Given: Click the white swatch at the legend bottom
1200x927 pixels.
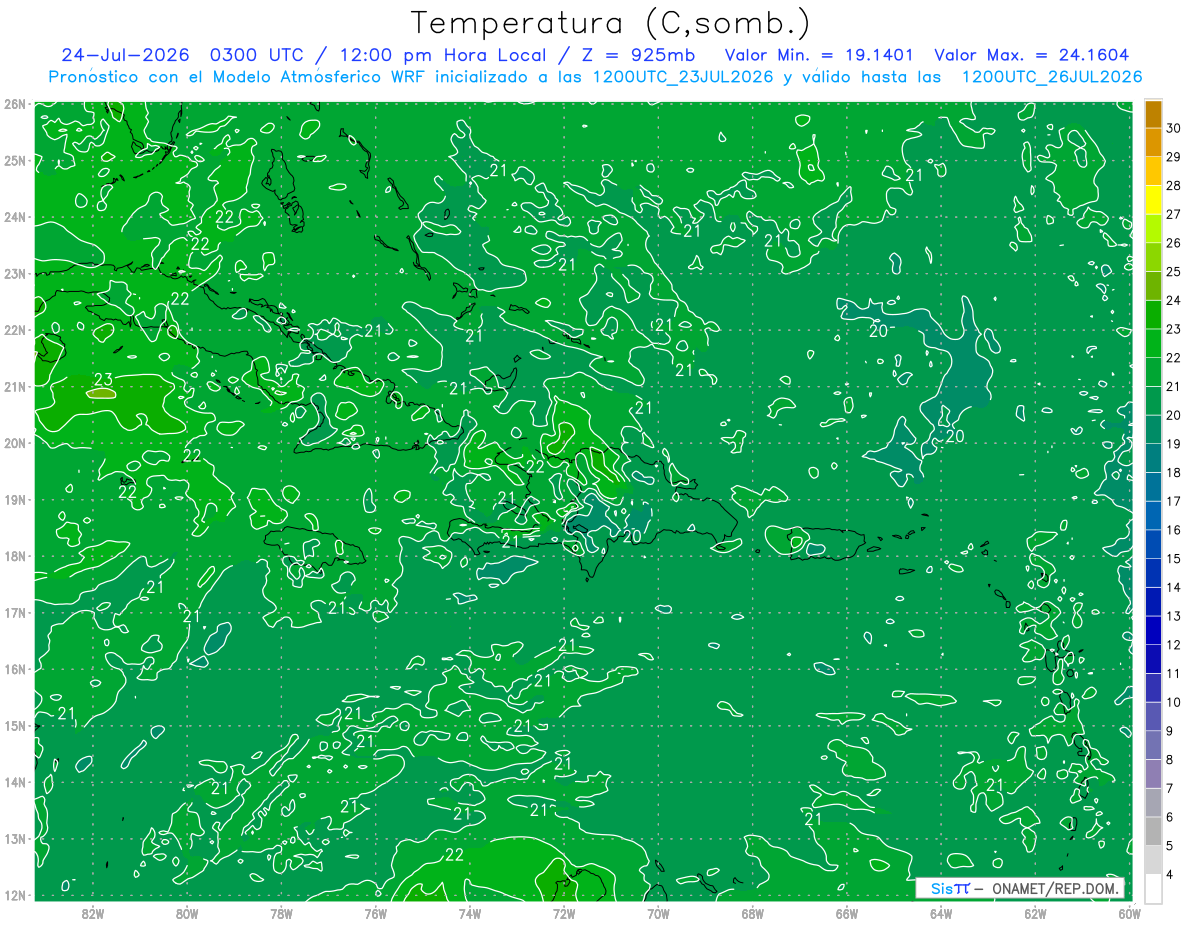Looking at the screenshot, I should click(x=1153, y=888).
